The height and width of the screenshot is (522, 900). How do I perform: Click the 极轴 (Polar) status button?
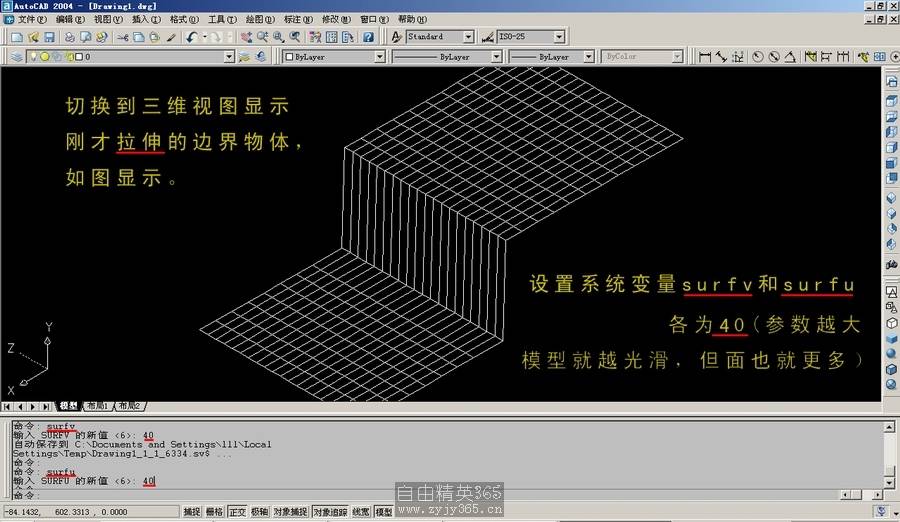pyautogui.click(x=259, y=512)
